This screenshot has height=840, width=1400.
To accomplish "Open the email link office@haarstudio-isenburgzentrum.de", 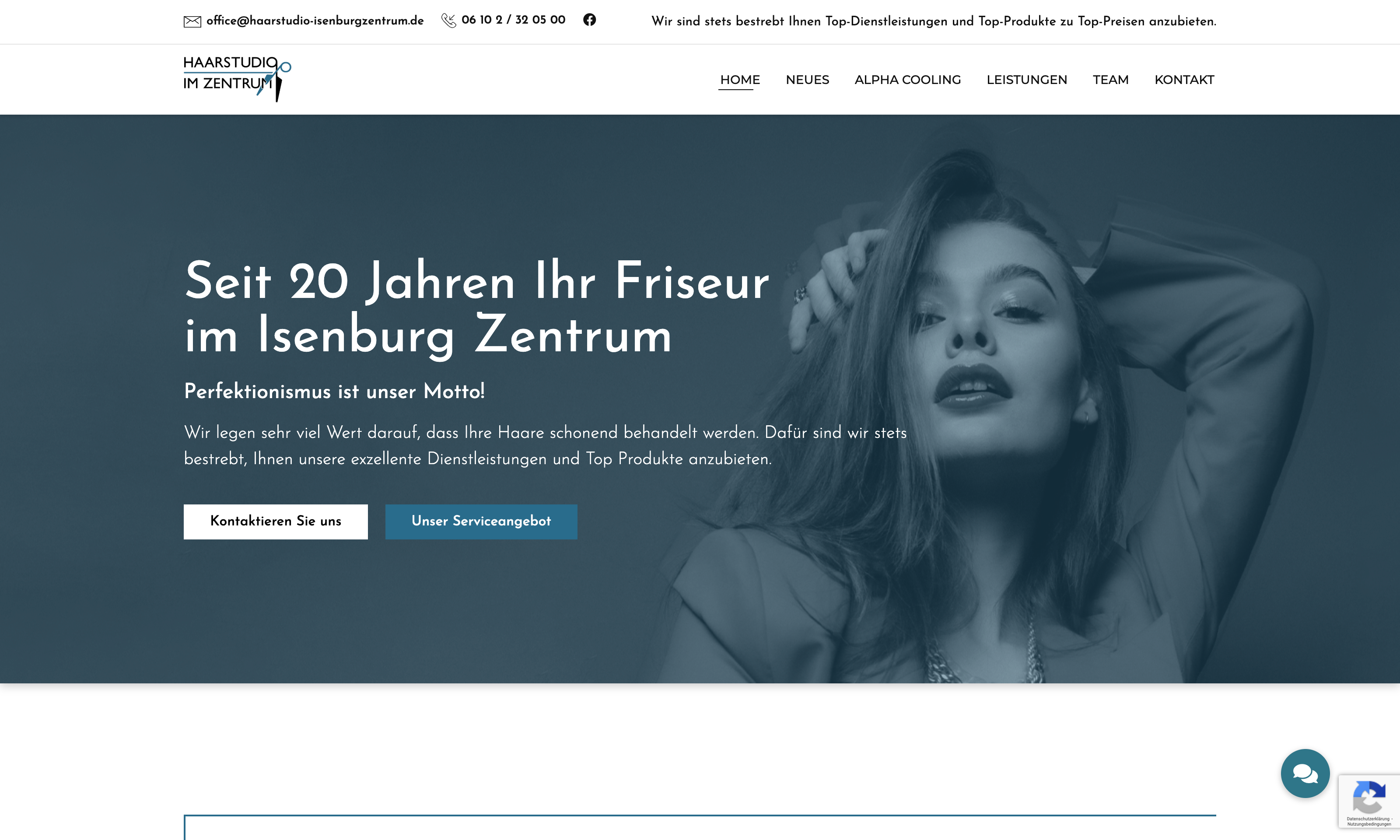I will point(315,21).
